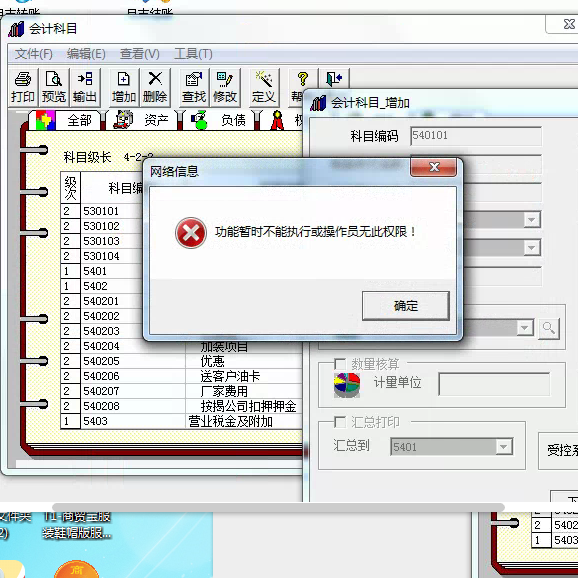
Task: Toggle the 汇总打印 checkbox
Action: 340,422
